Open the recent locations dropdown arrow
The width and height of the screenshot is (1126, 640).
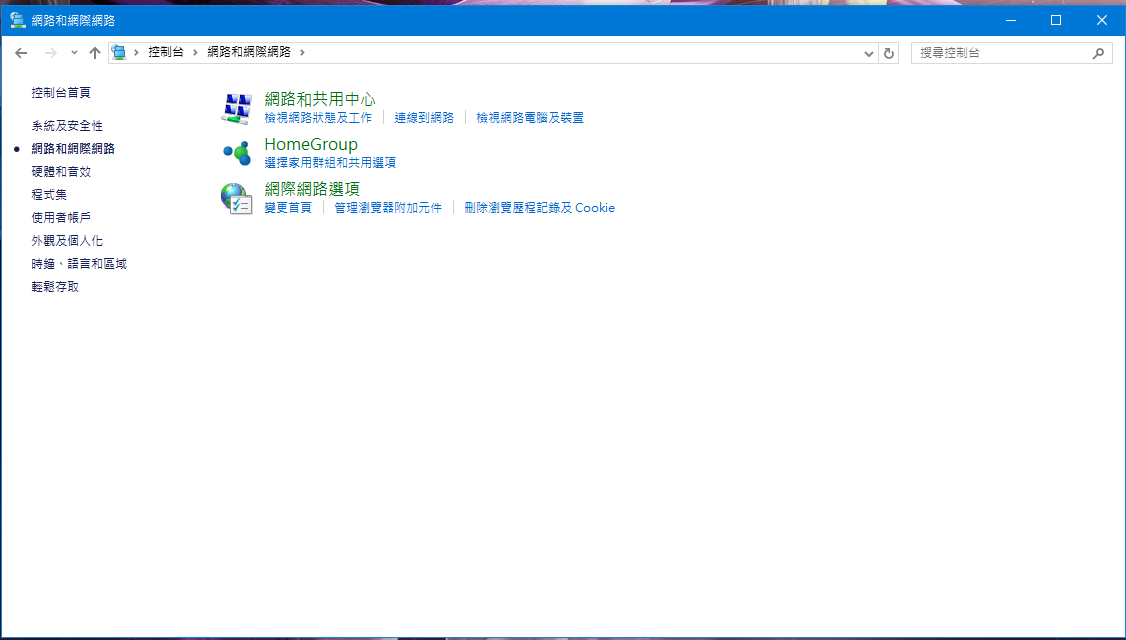pyautogui.click(x=74, y=52)
